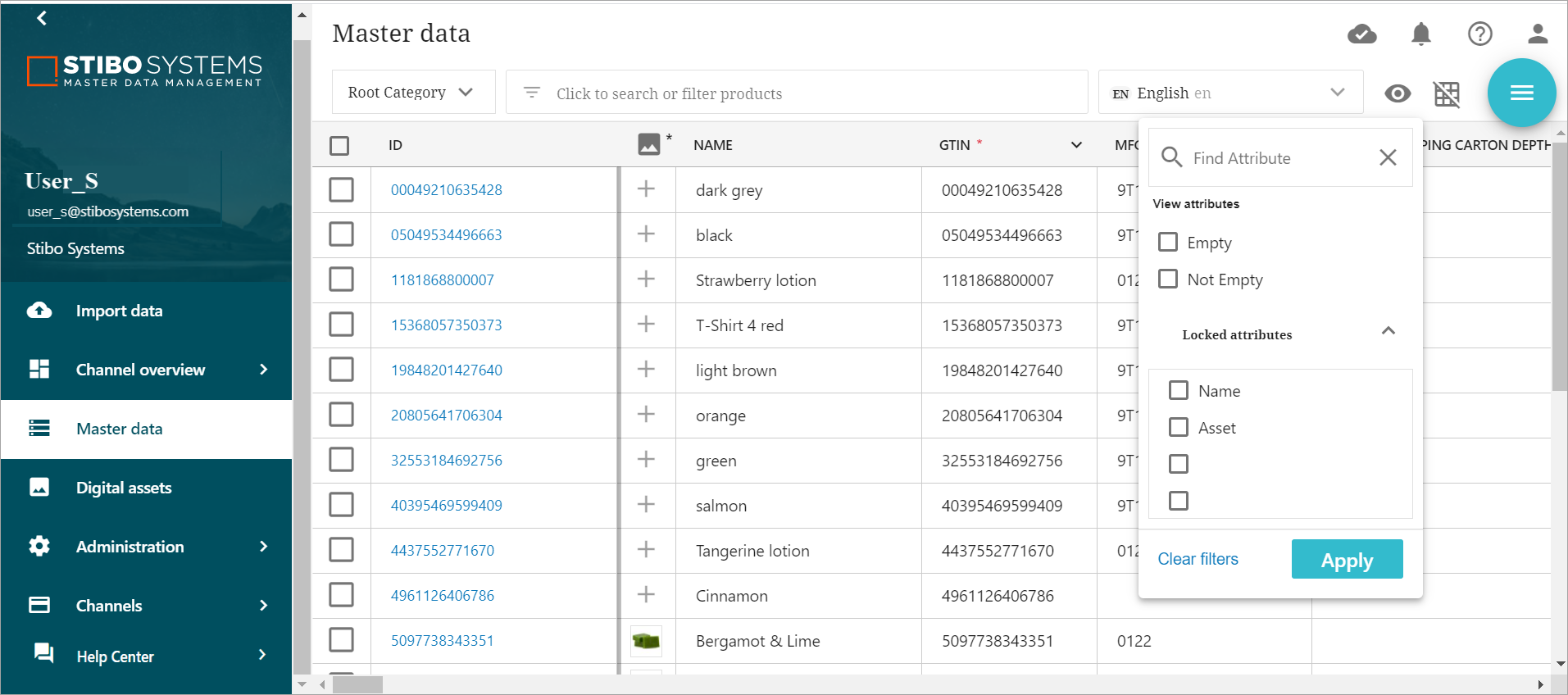Click the Find Attribute search field
Viewport: 1568px width, 695px height.
(1279, 158)
